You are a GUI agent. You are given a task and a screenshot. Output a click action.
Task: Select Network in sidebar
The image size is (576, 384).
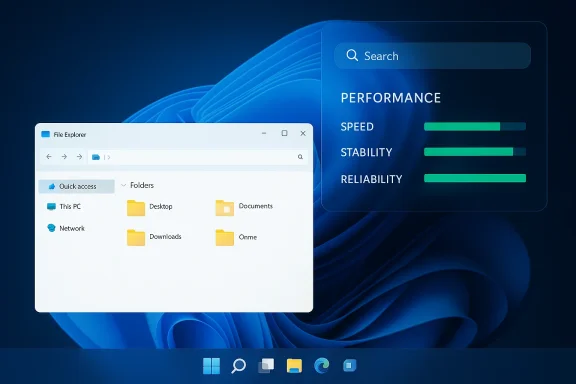66,228
